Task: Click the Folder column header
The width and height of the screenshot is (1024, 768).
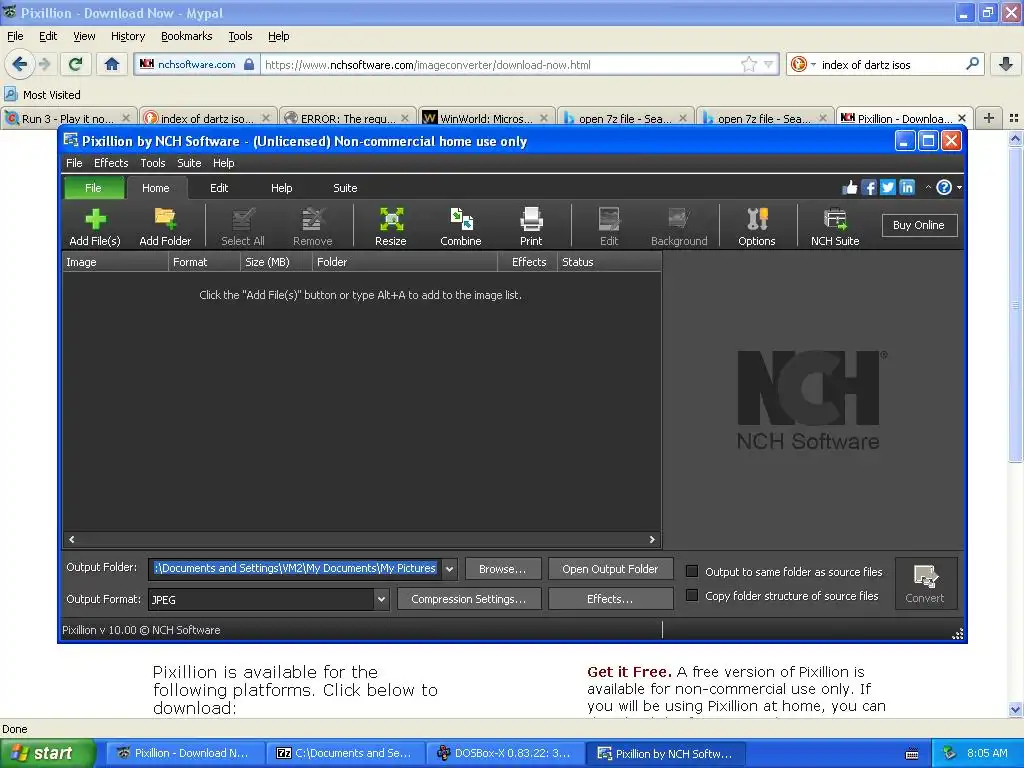Action: pos(405,262)
